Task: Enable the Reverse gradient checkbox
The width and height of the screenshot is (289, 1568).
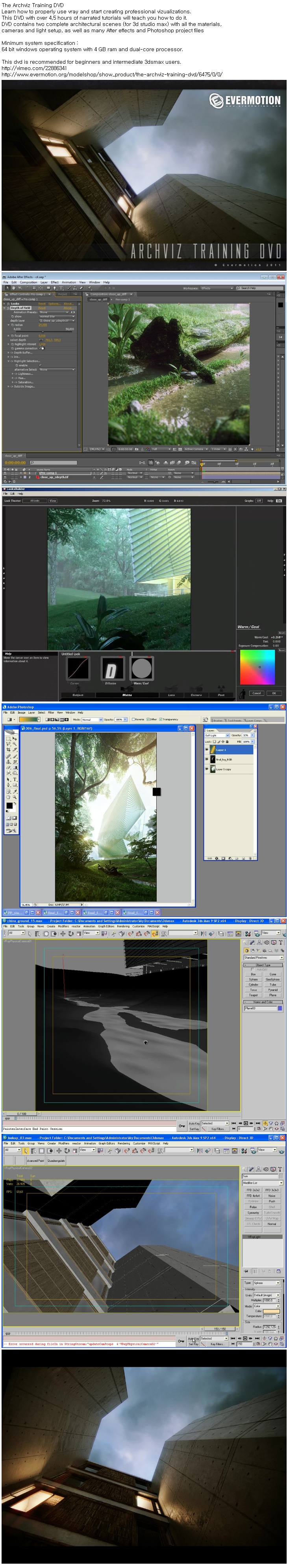Action: point(134,719)
